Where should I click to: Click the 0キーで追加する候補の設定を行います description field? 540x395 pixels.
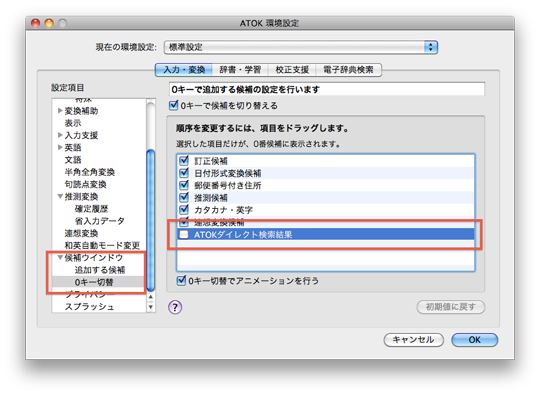(326, 90)
